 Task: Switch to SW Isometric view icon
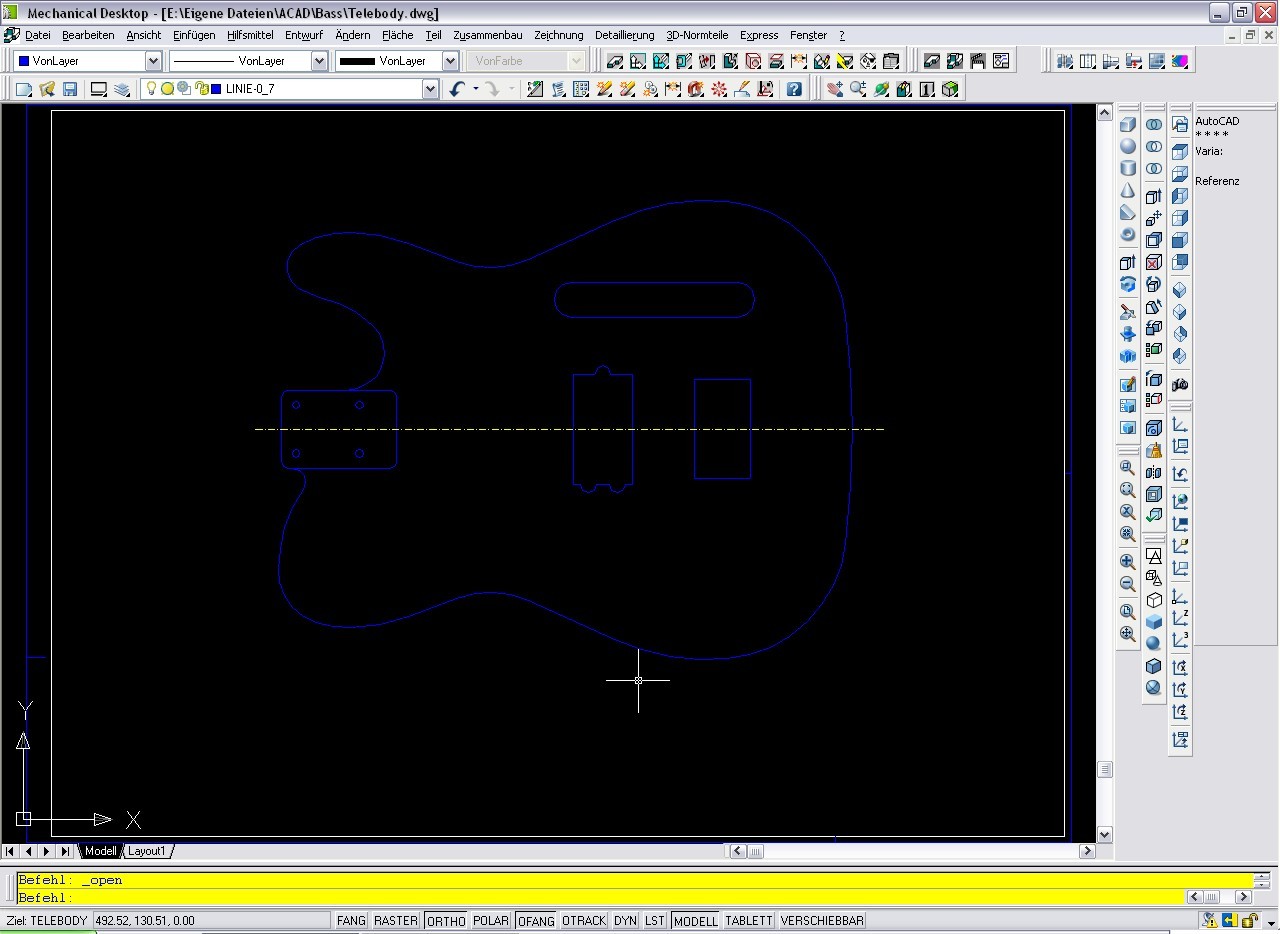1180,290
